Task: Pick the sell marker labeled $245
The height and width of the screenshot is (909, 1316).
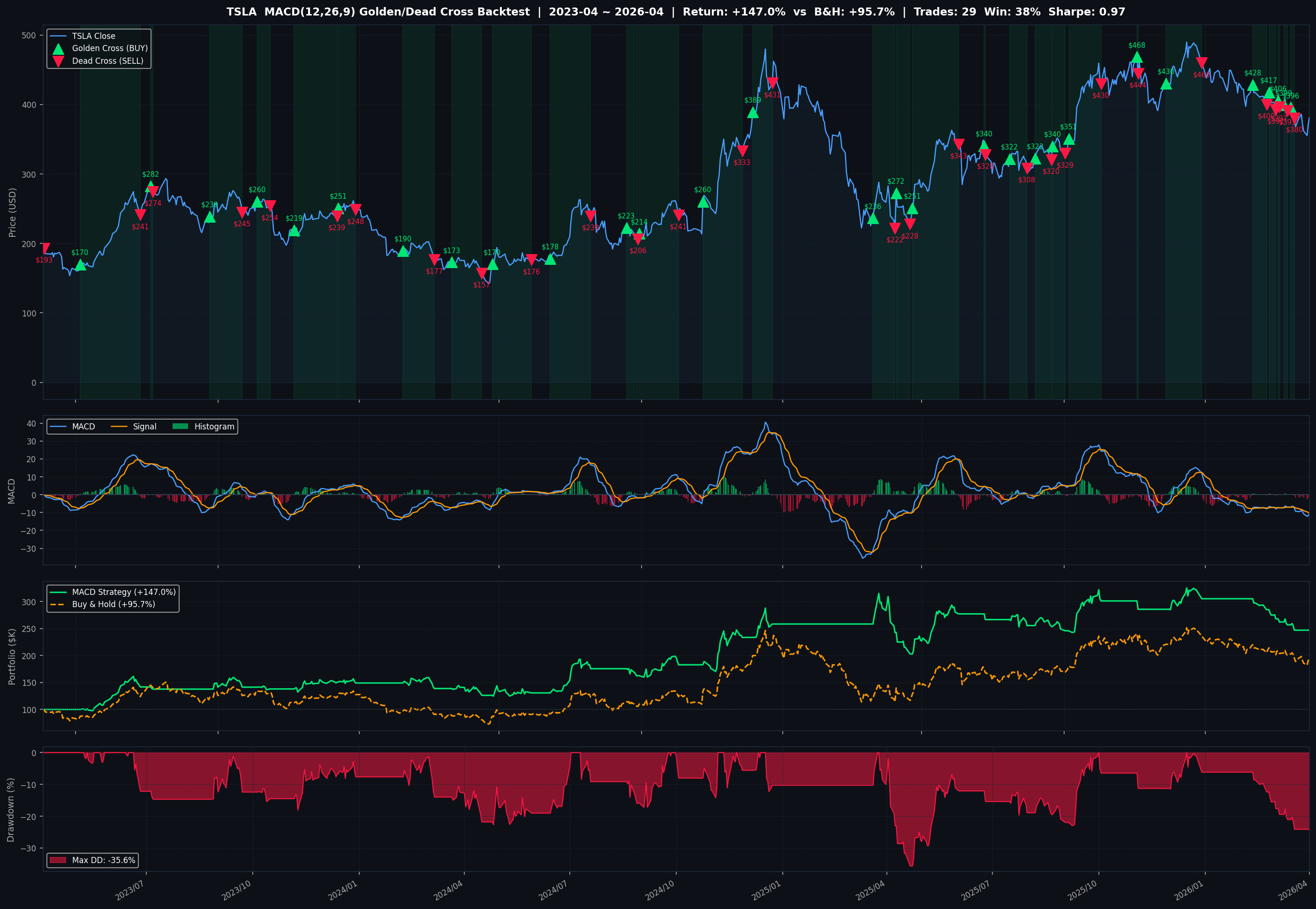Action: [242, 212]
